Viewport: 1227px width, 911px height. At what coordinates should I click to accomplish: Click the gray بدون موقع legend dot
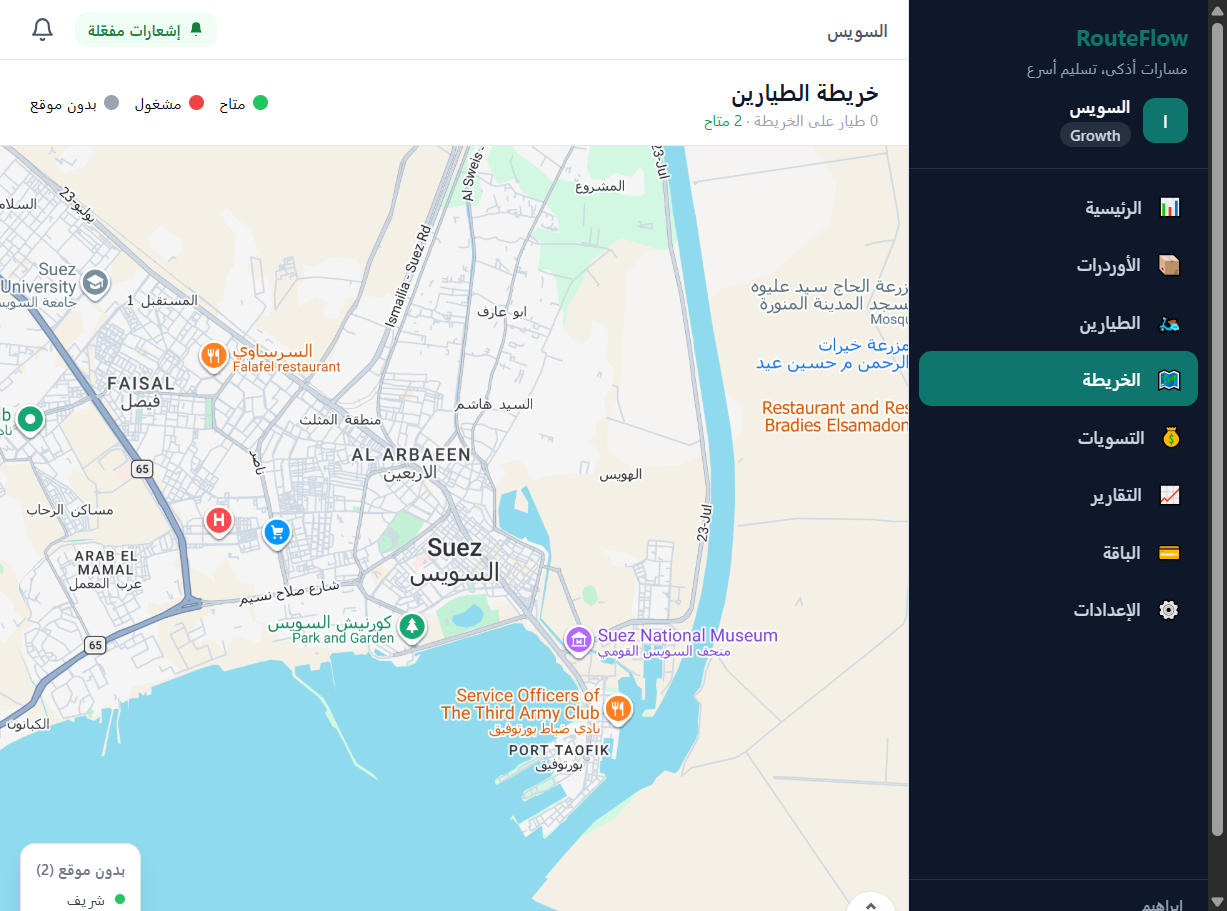[111, 103]
